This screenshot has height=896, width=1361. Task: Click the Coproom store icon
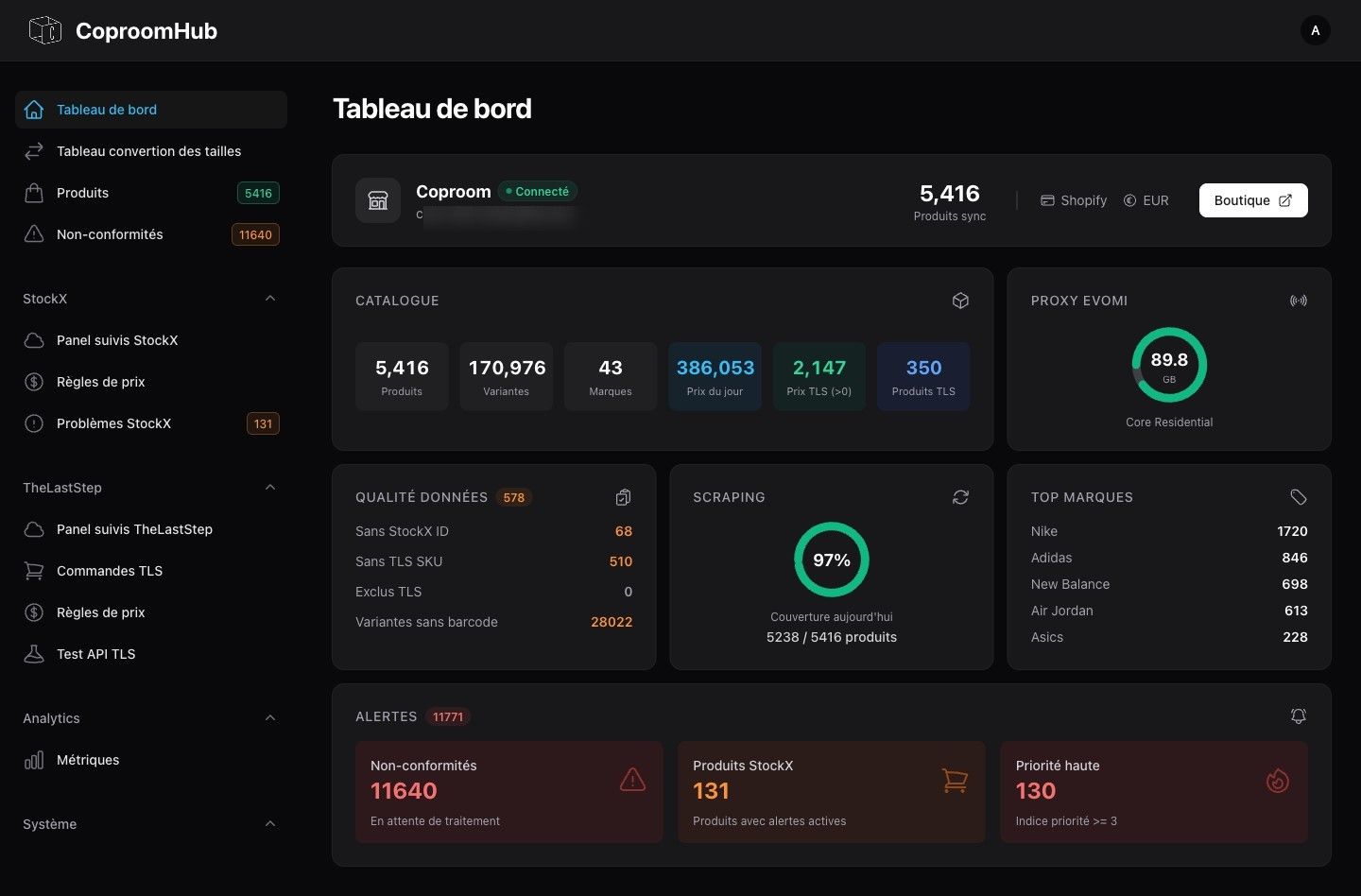pos(378,200)
